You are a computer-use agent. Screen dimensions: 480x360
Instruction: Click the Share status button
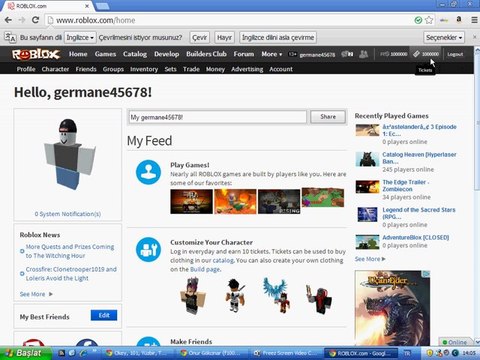(x=328, y=117)
